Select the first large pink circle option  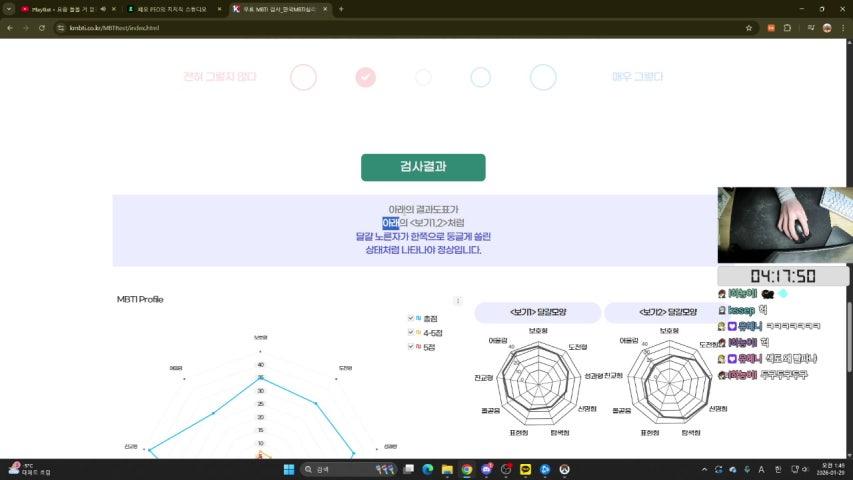[303, 77]
